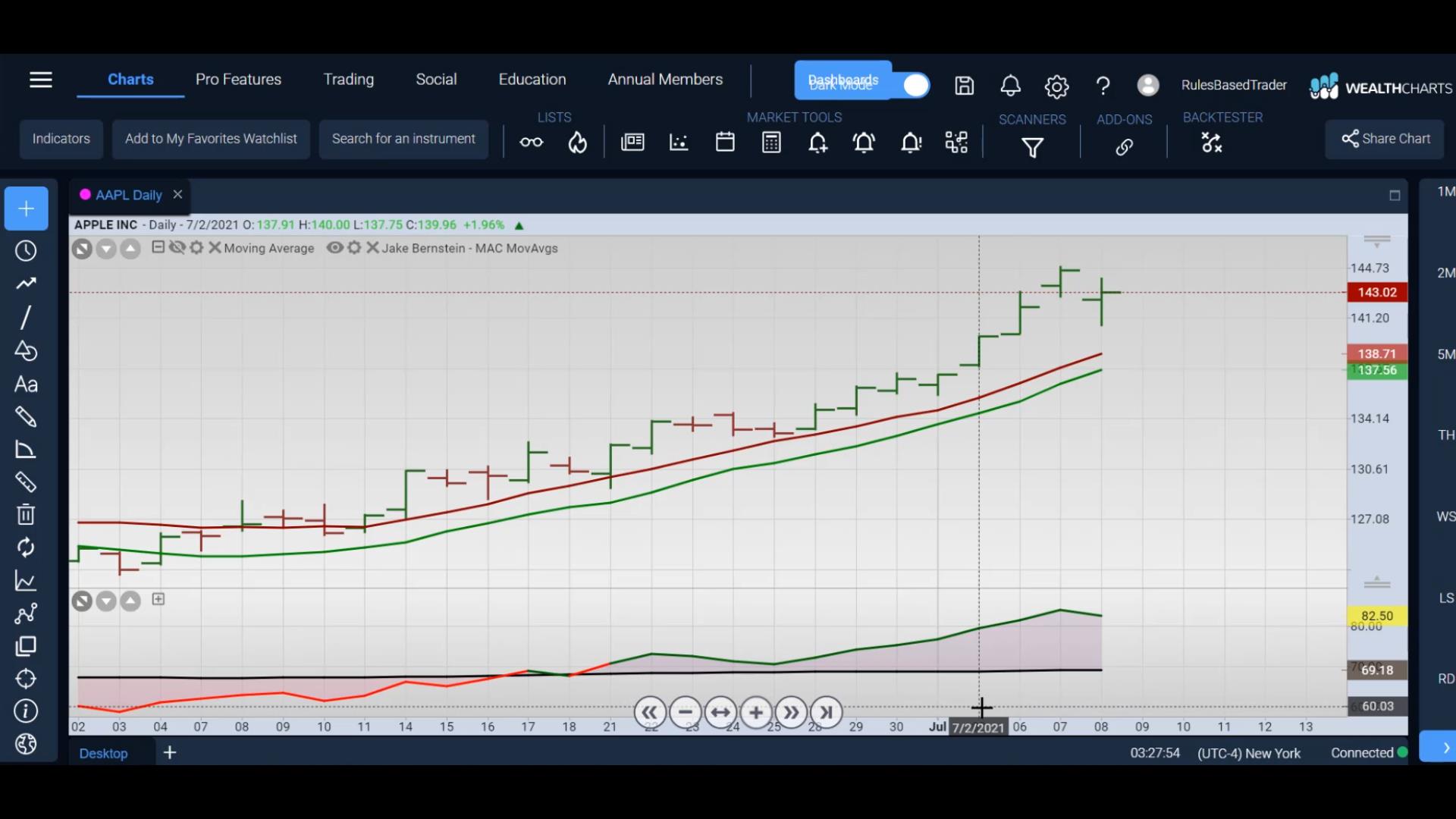Select the shapes drawing tool

point(26,350)
